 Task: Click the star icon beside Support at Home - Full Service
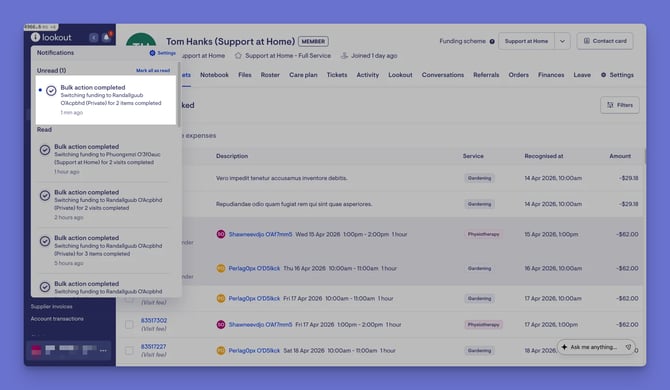[238, 56]
